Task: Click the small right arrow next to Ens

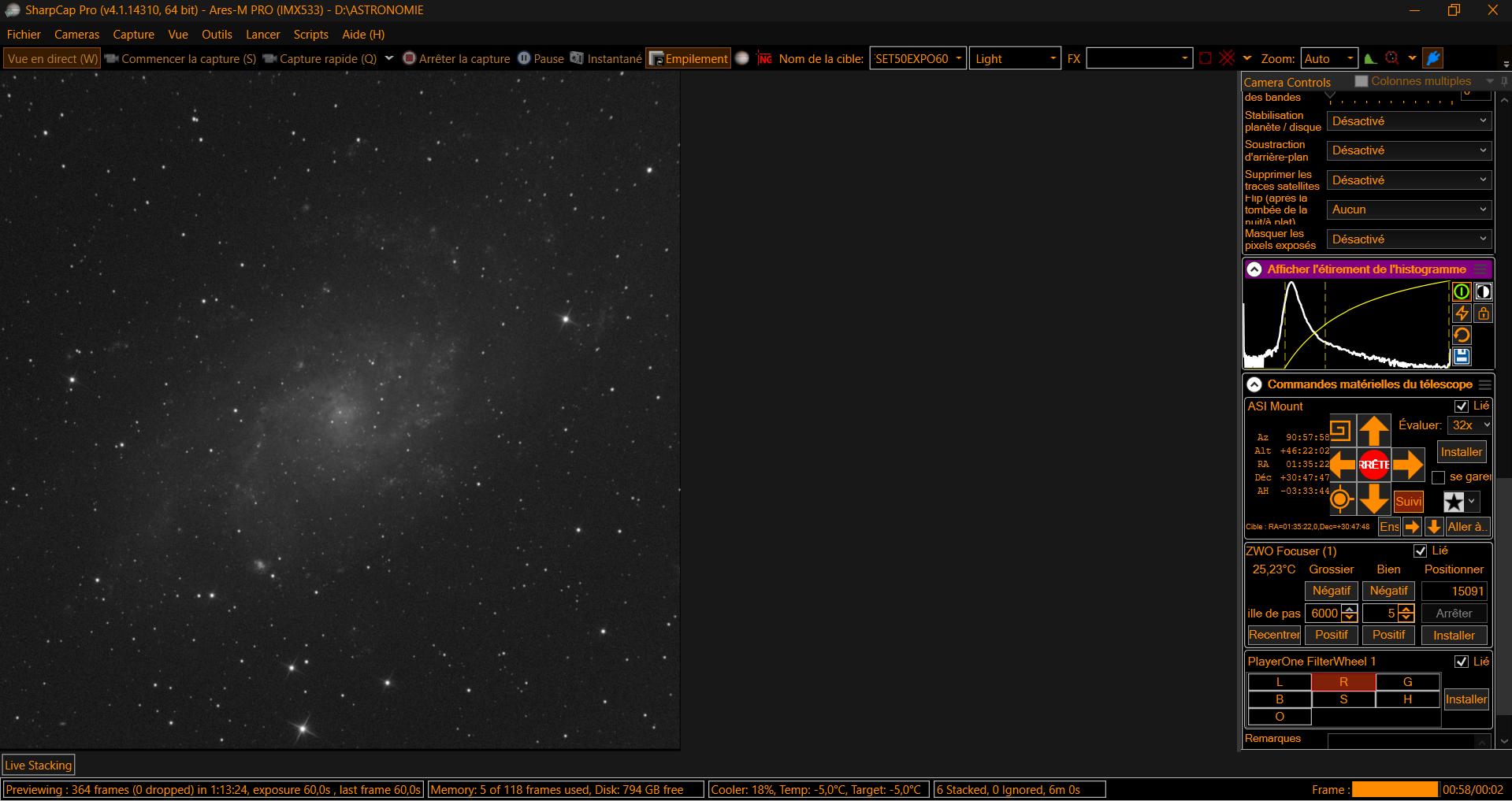Action: pos(1413,527)
